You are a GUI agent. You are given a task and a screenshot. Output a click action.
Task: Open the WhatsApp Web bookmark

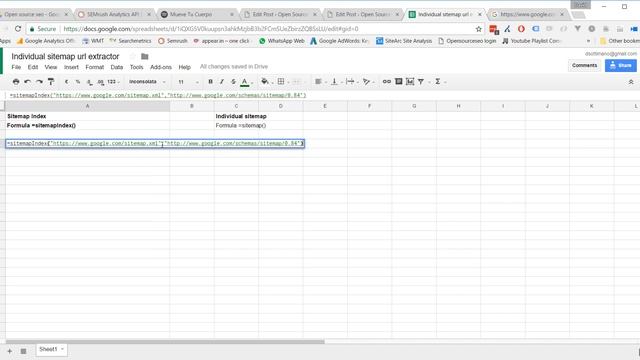pos(282,41)
